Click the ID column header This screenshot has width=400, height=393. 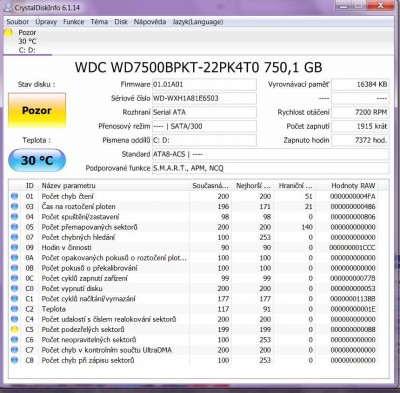[30, 186]
